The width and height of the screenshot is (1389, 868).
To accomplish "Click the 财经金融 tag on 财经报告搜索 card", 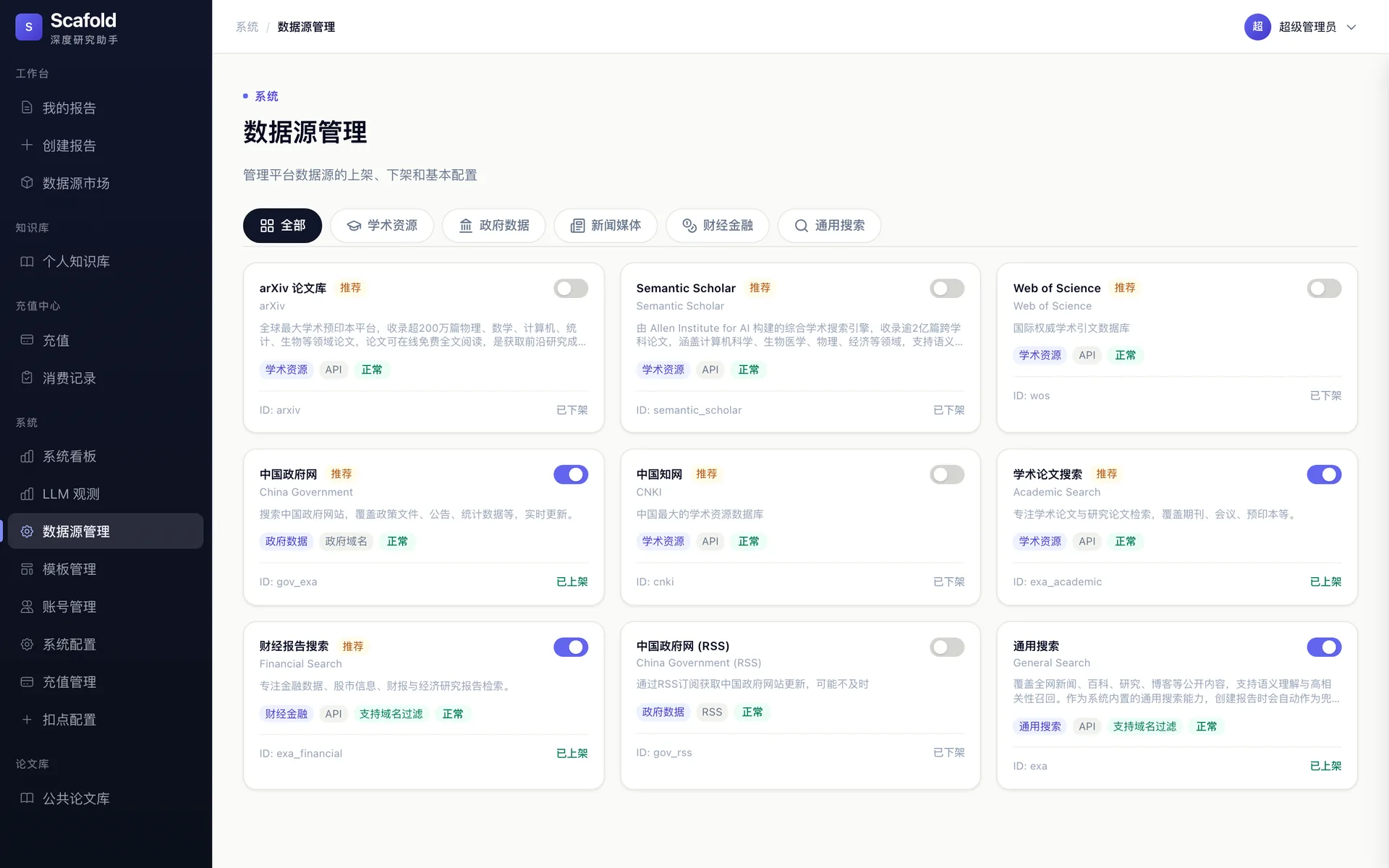I will [286, 714].
